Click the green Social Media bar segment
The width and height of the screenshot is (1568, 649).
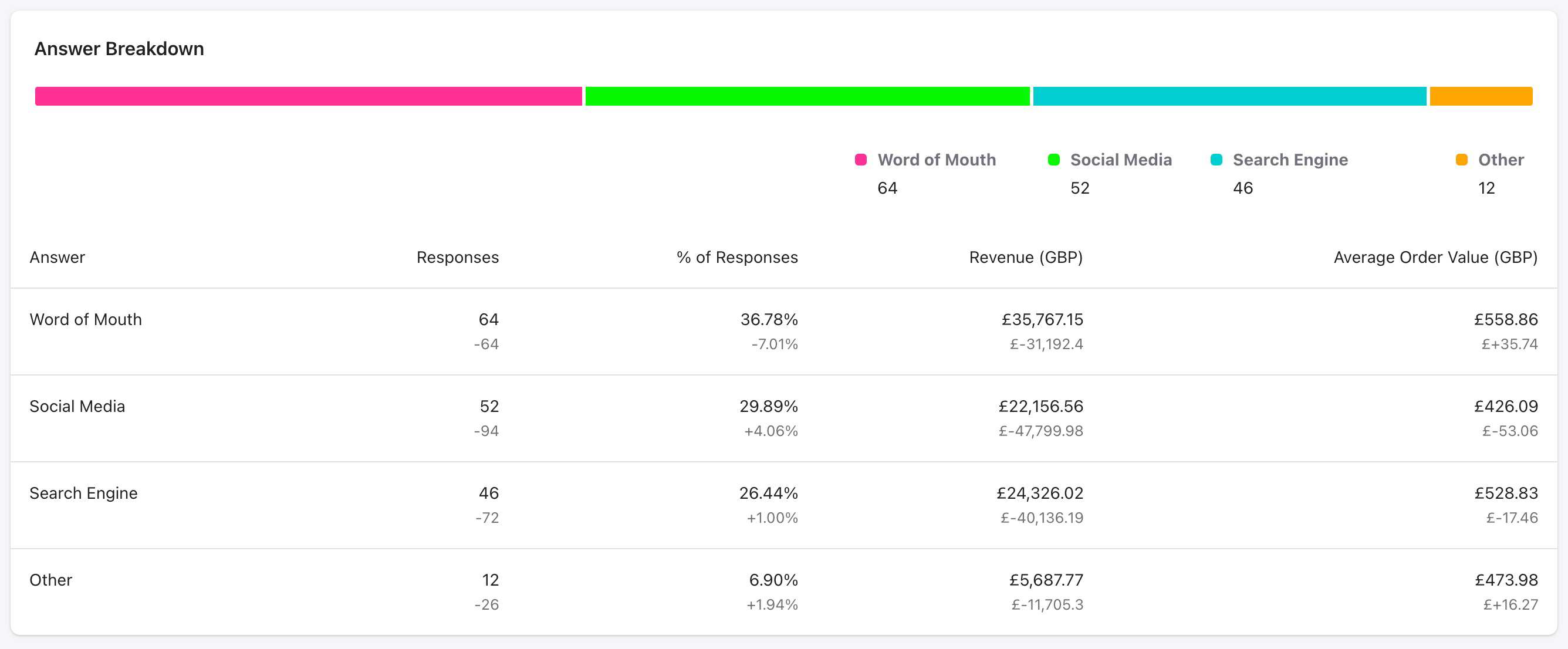[x=807, y=96]
